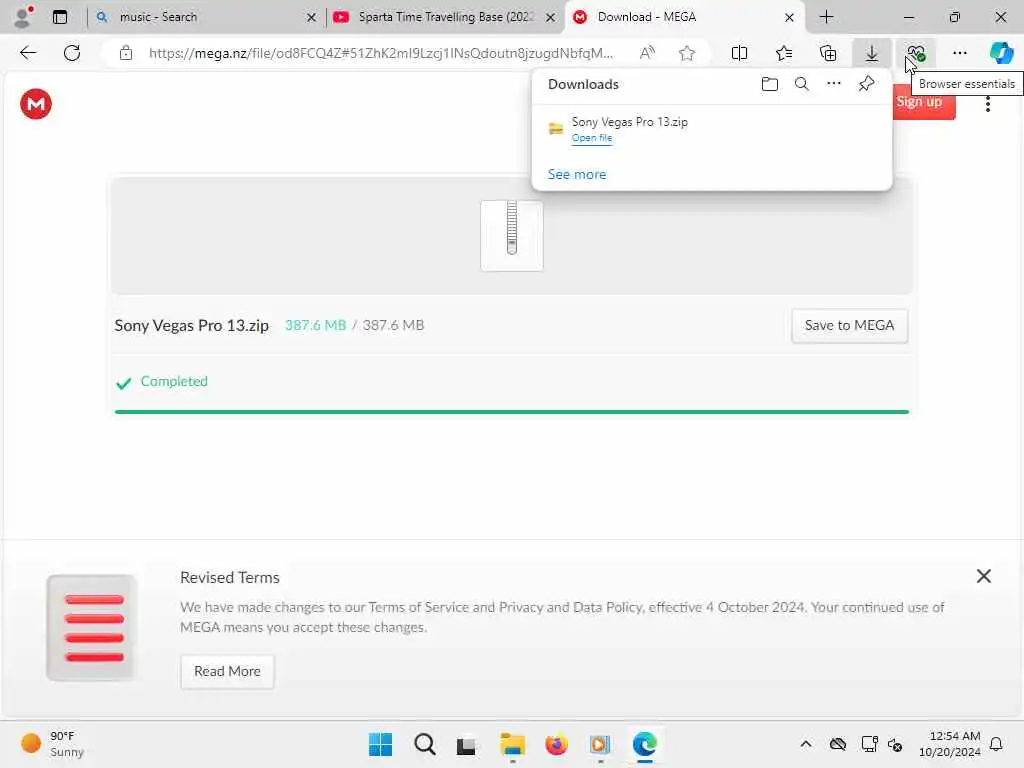This screenshot has width=1024, height=768.
Task: Click the muted volume tray icon
Action: tap(895, 744)
